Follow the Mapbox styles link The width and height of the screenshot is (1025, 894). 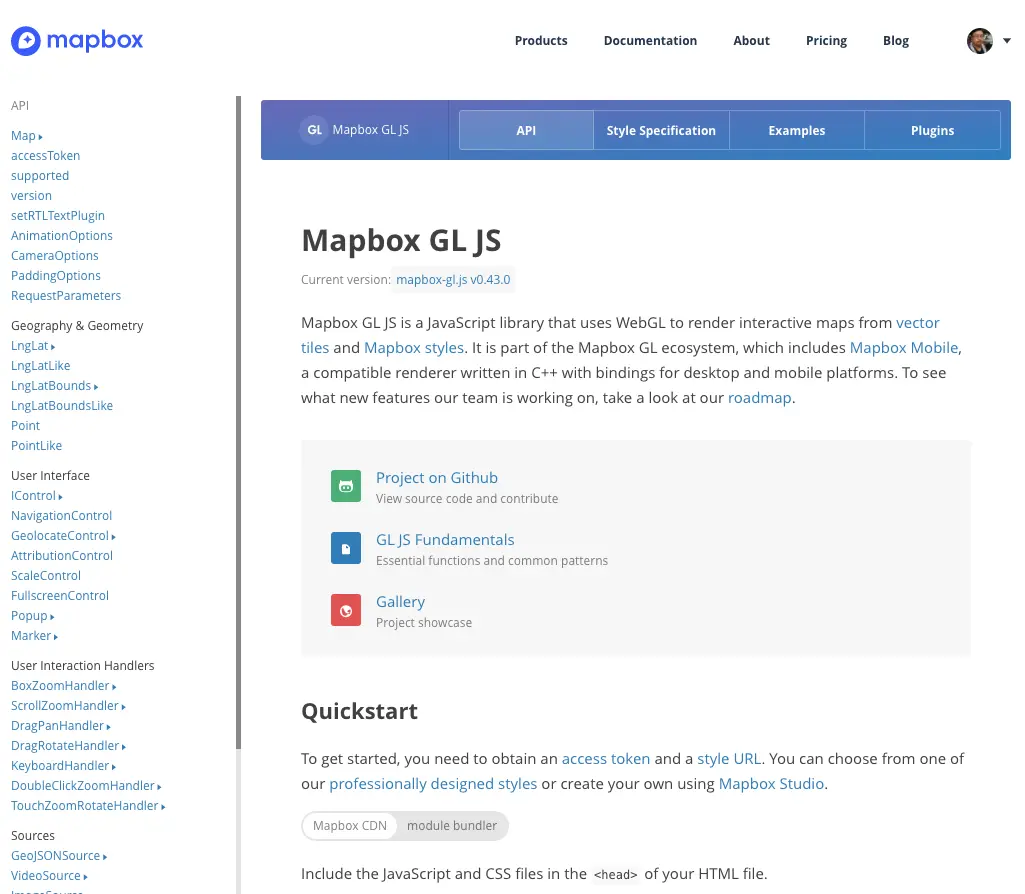coord(414,348)
